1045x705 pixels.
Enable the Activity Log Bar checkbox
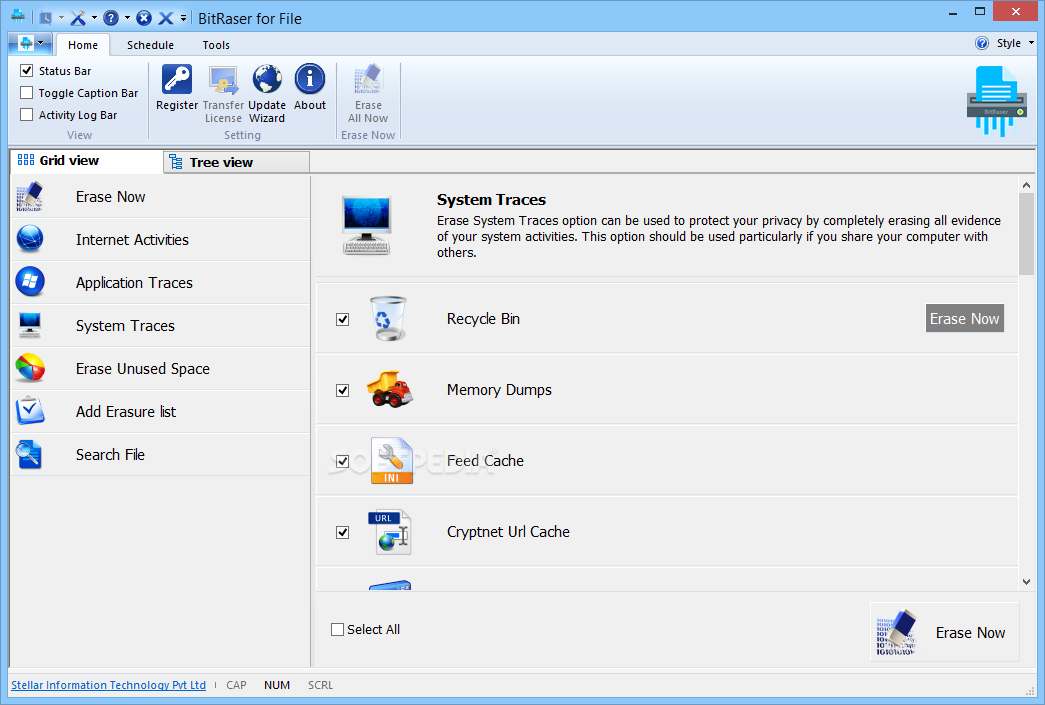tap(27, 115)
